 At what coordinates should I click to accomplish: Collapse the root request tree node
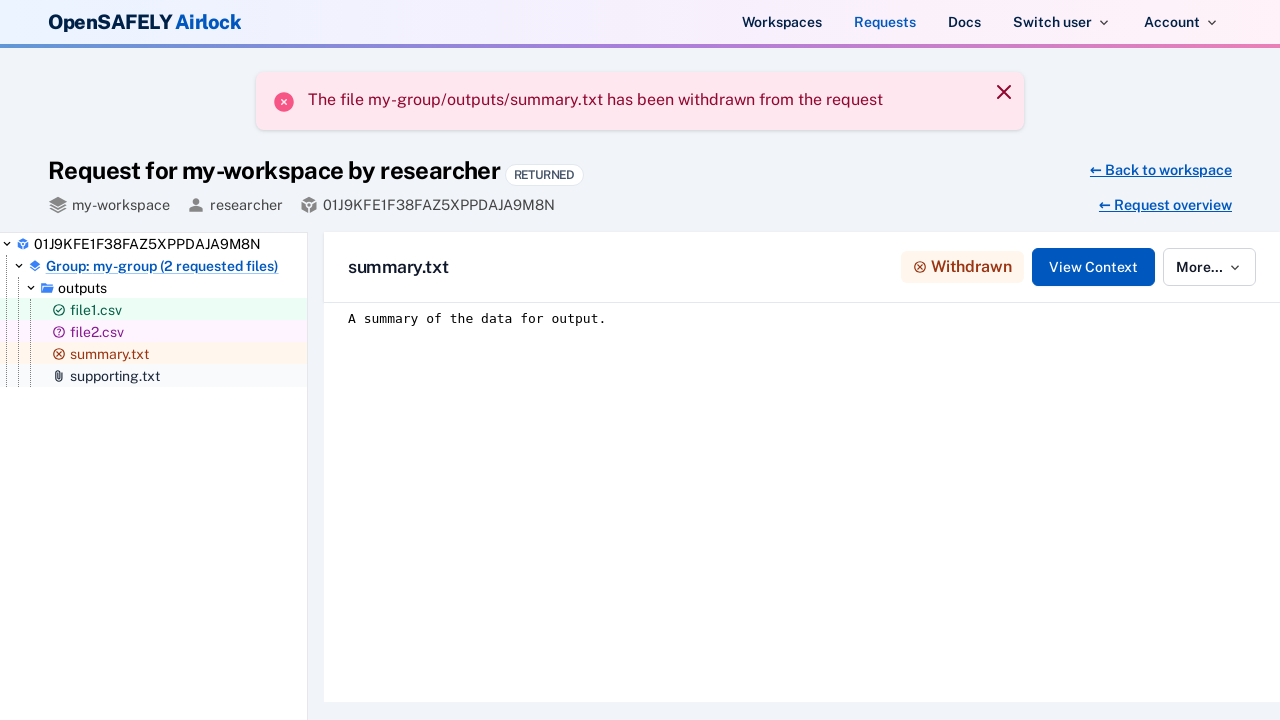click(7, 244)
